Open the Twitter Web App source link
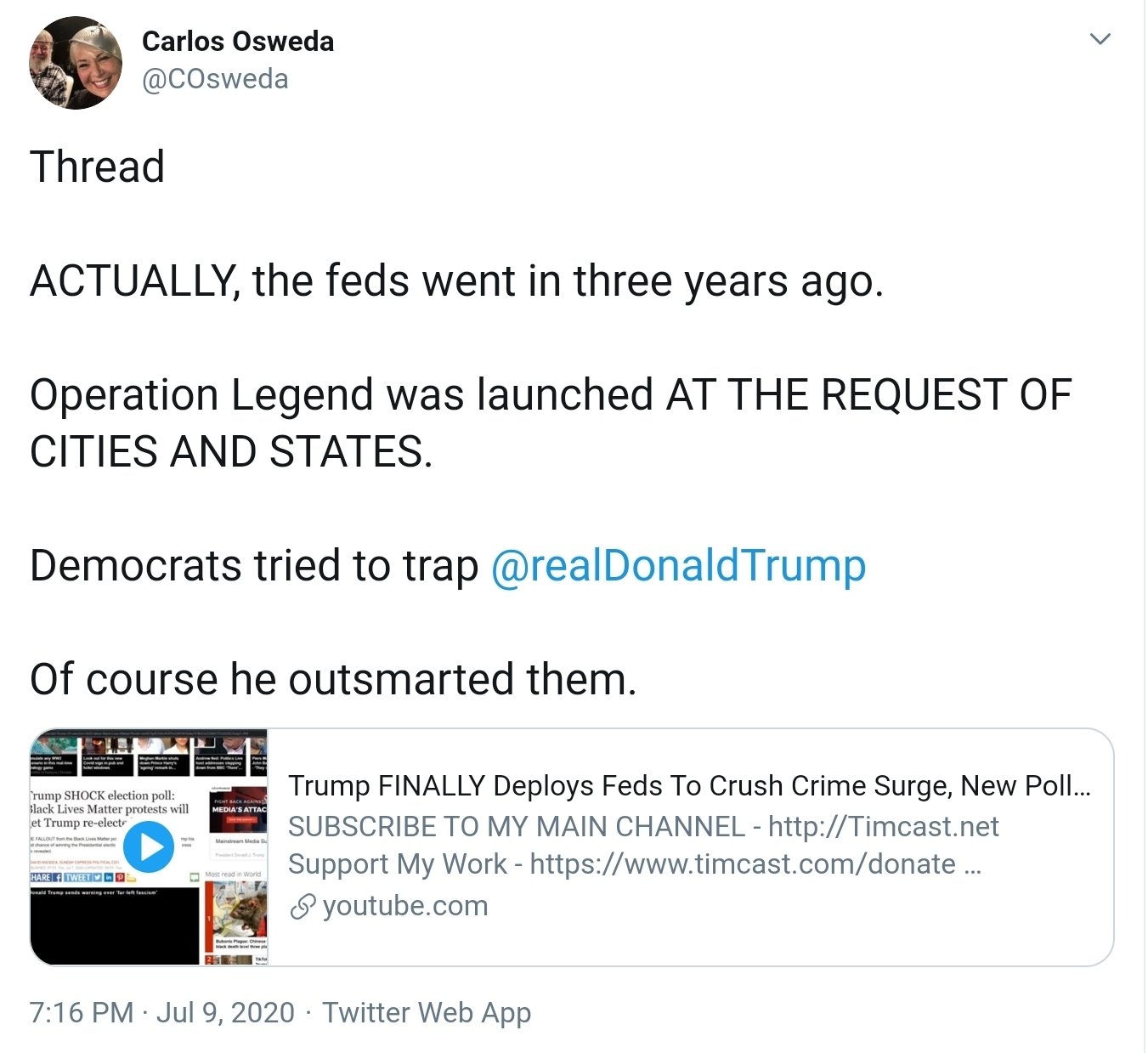 pyautogui.click(x=427, y=1013)
